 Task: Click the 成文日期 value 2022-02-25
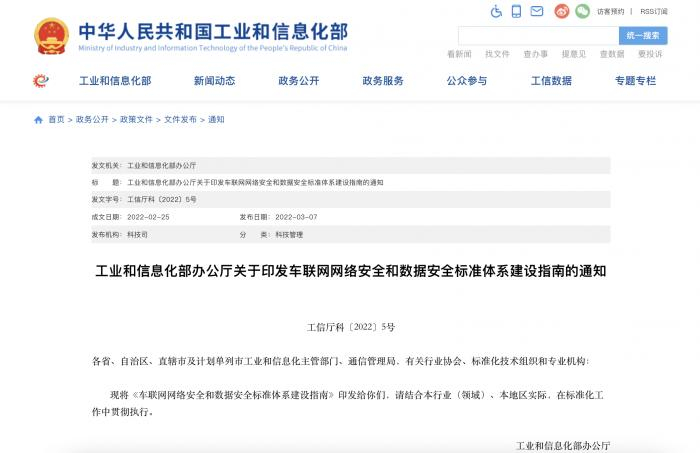pos(148,217)
